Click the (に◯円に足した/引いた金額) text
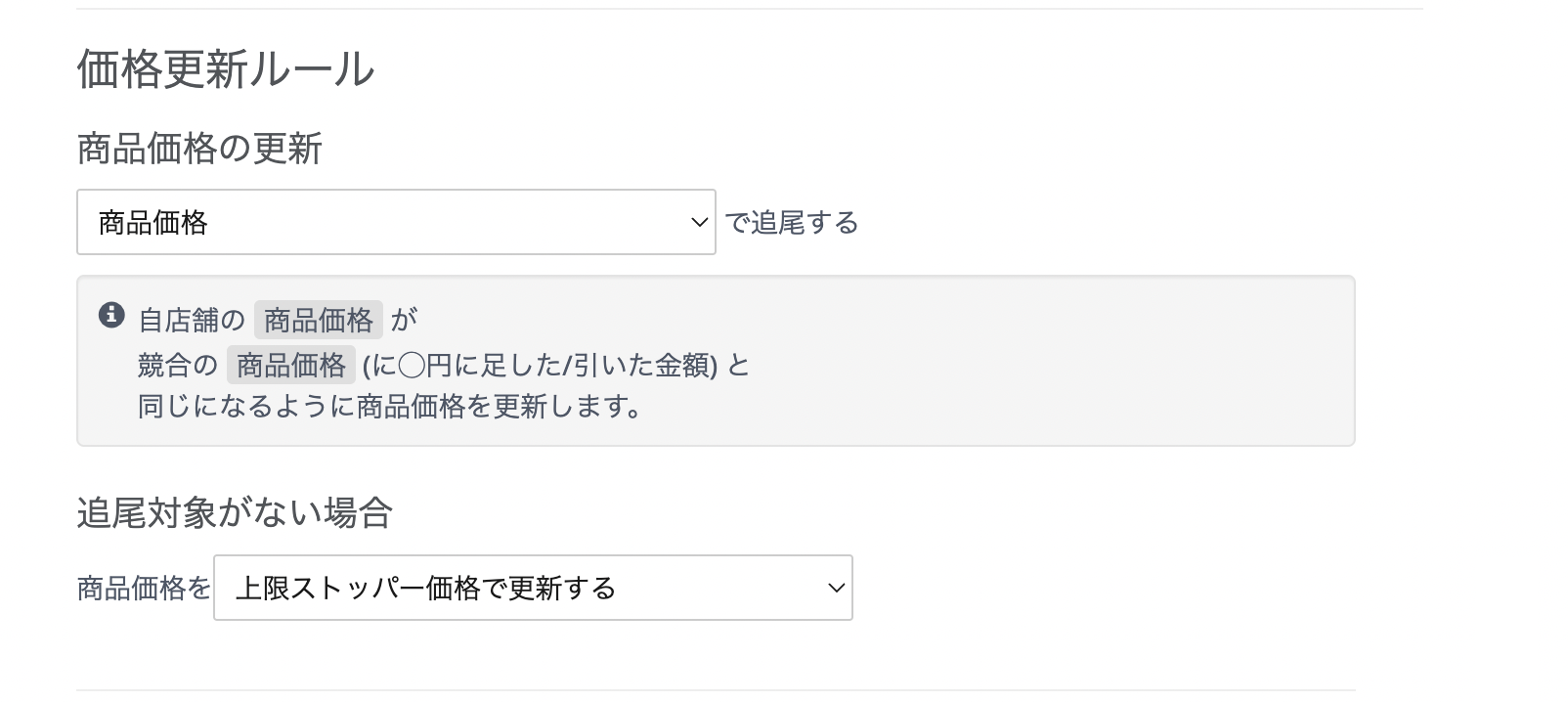 tap(540, 365)
